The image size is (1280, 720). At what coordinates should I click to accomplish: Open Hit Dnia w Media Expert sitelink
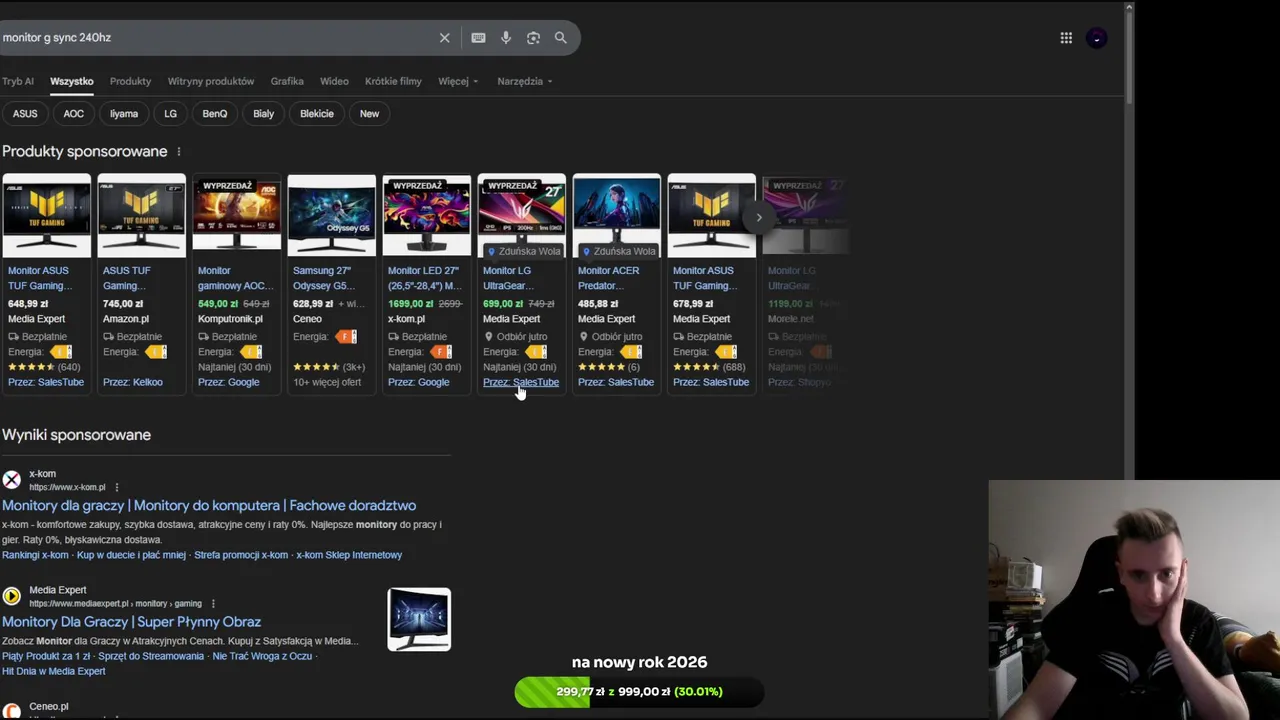point(53,671)
